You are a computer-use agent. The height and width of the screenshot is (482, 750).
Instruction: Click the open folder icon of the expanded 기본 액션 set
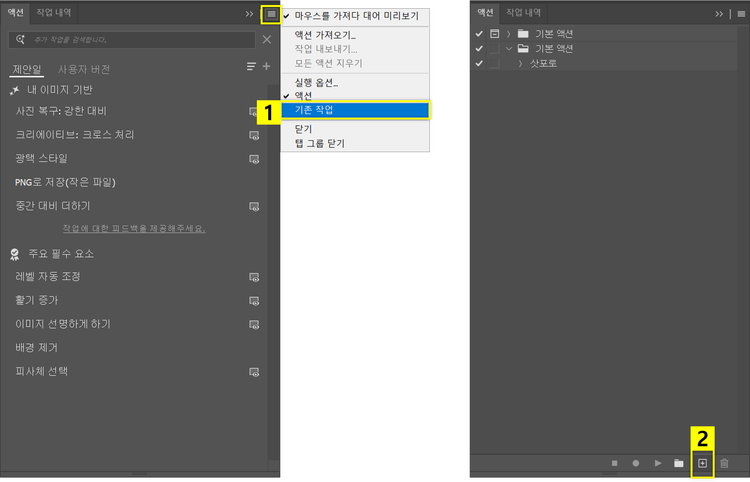coord(523,48)
